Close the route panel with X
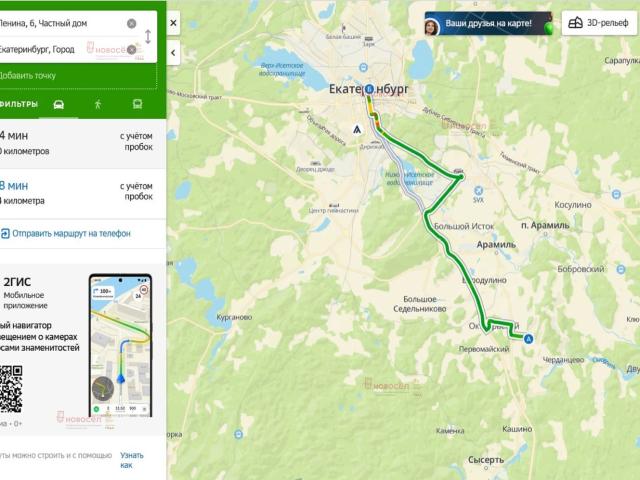 point(173,23)
